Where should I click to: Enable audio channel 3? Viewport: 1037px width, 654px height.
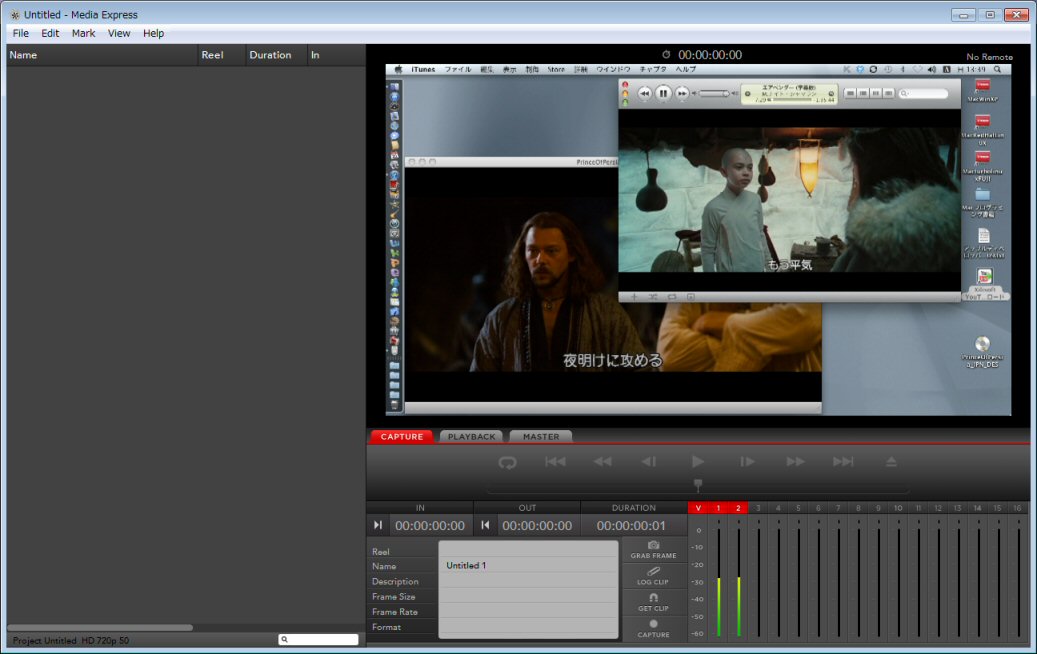coord(758,508)
